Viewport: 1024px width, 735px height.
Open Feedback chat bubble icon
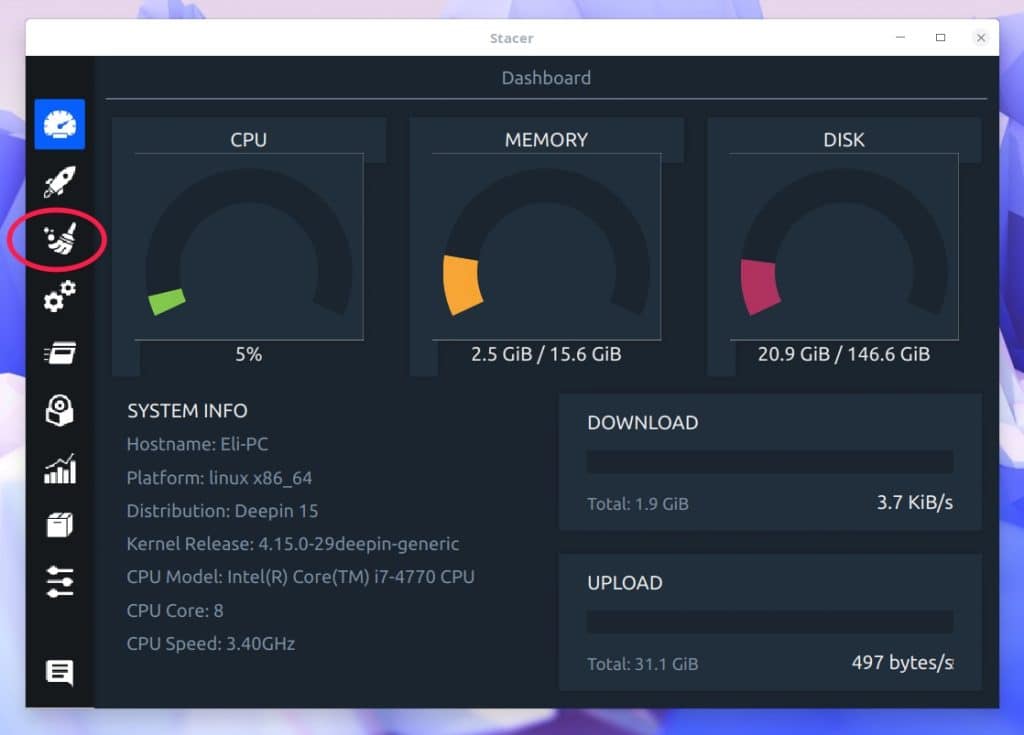[59, 672]
